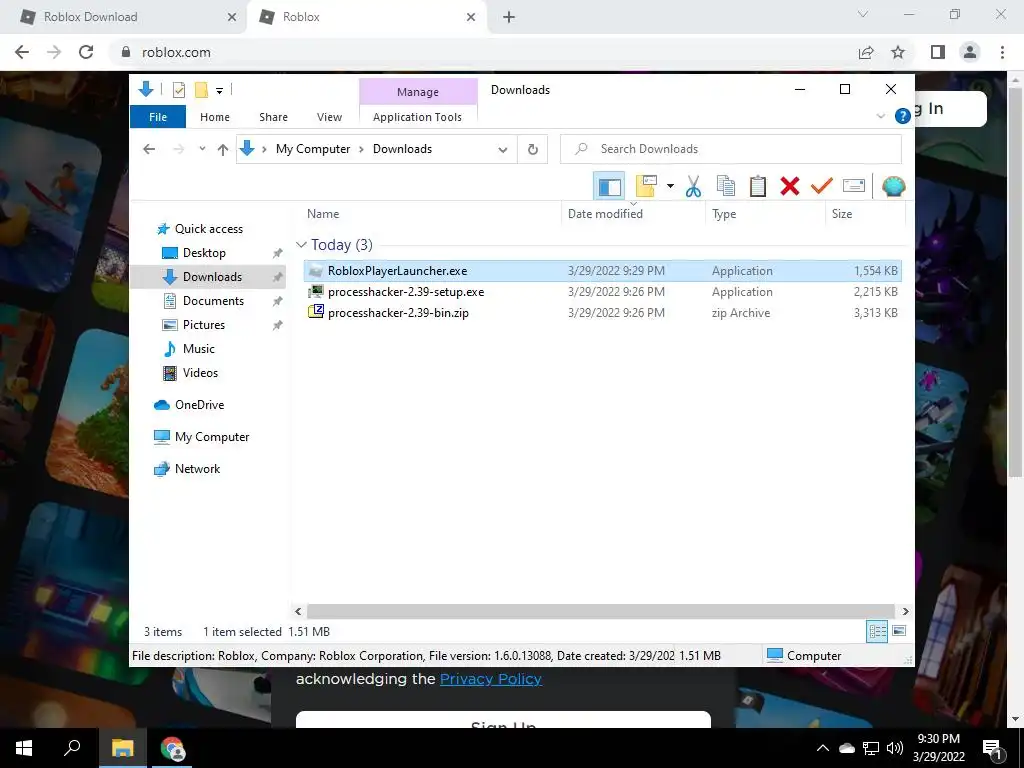Sort files by Date modified column

point(632,214)
